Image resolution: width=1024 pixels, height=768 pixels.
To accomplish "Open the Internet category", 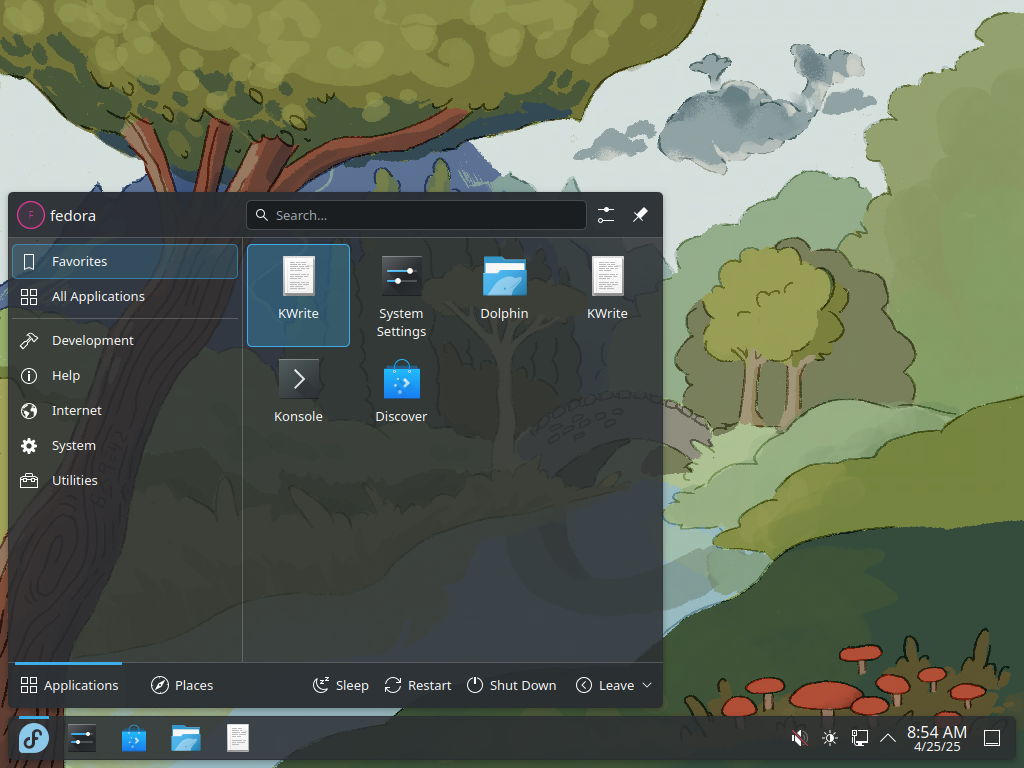I will coord(125,410).
